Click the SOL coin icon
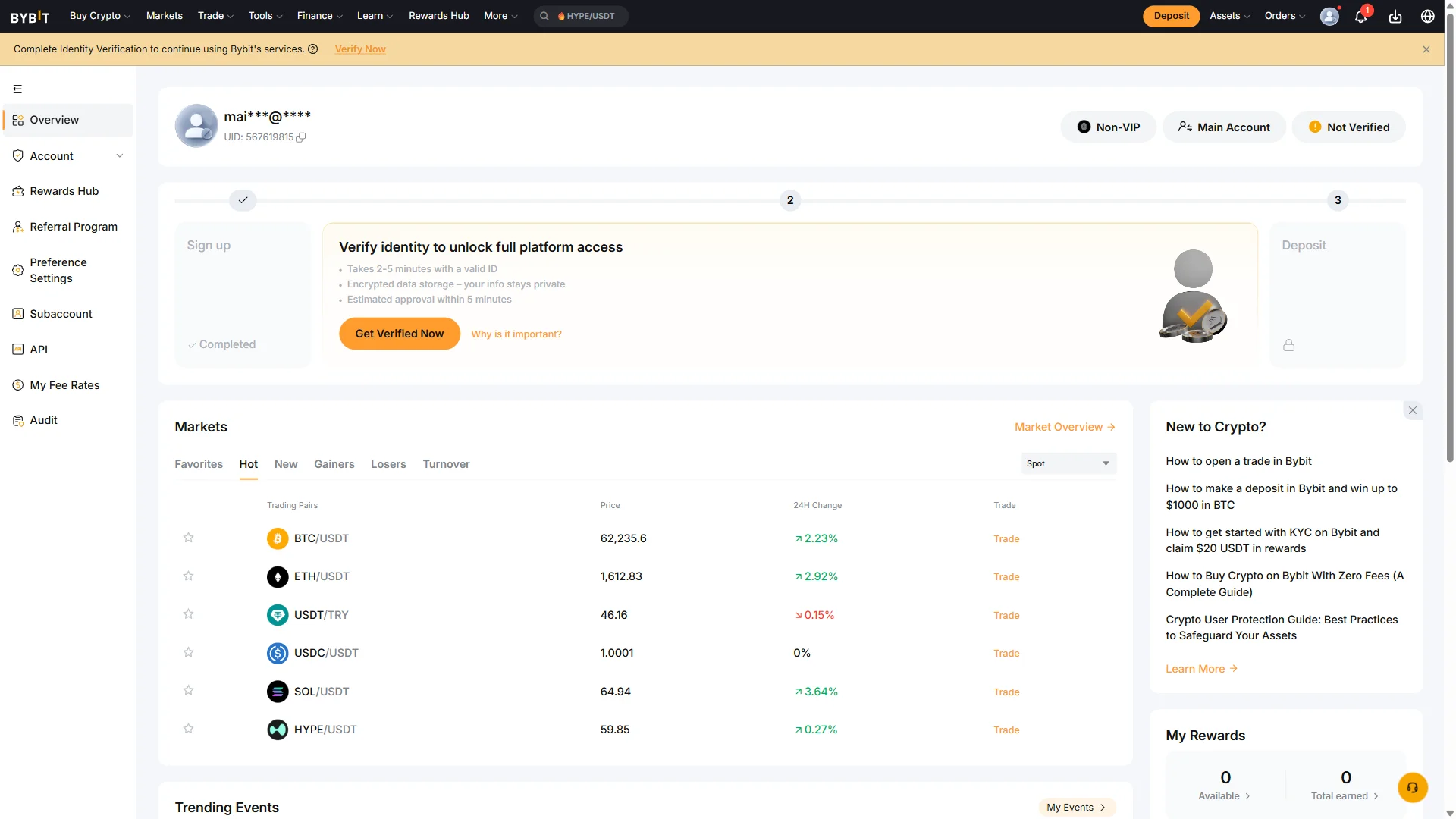Image resolution: width=1456 pixels, height=819 pixels. pos(278,692)
